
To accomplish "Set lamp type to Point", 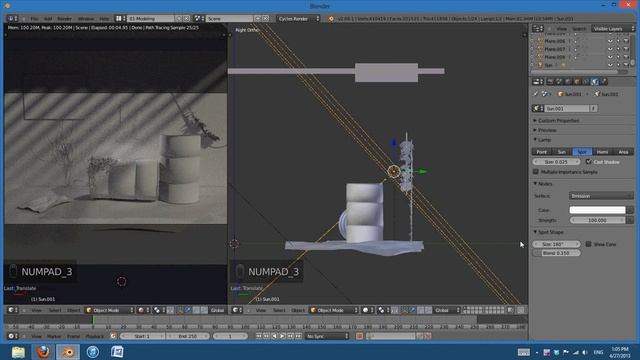I will [542, 152].
